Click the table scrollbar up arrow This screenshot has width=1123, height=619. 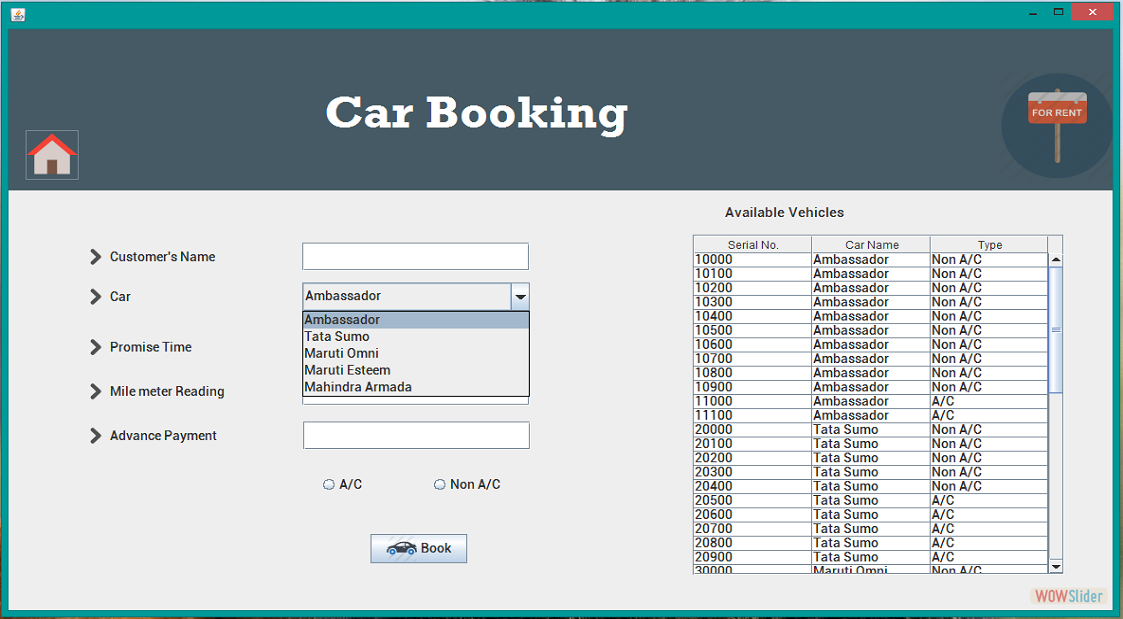coord(1056,259)
